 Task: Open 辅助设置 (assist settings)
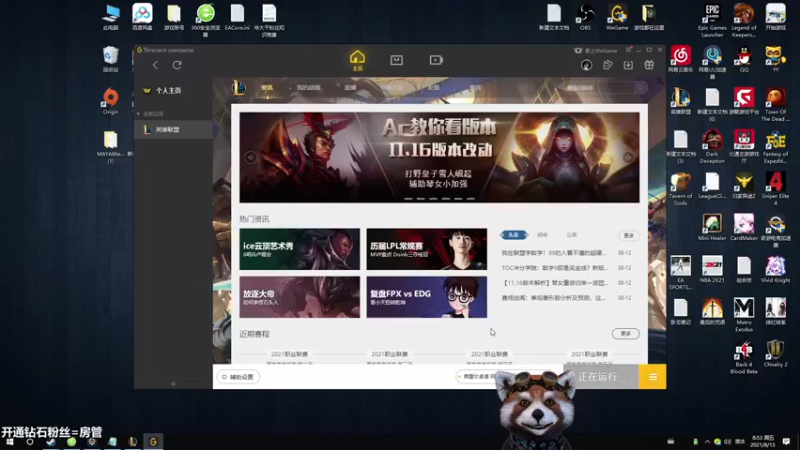point(238,377)
